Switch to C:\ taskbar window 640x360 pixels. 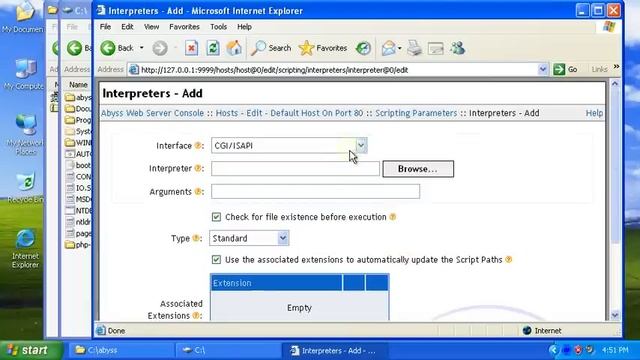click(229, 350)
